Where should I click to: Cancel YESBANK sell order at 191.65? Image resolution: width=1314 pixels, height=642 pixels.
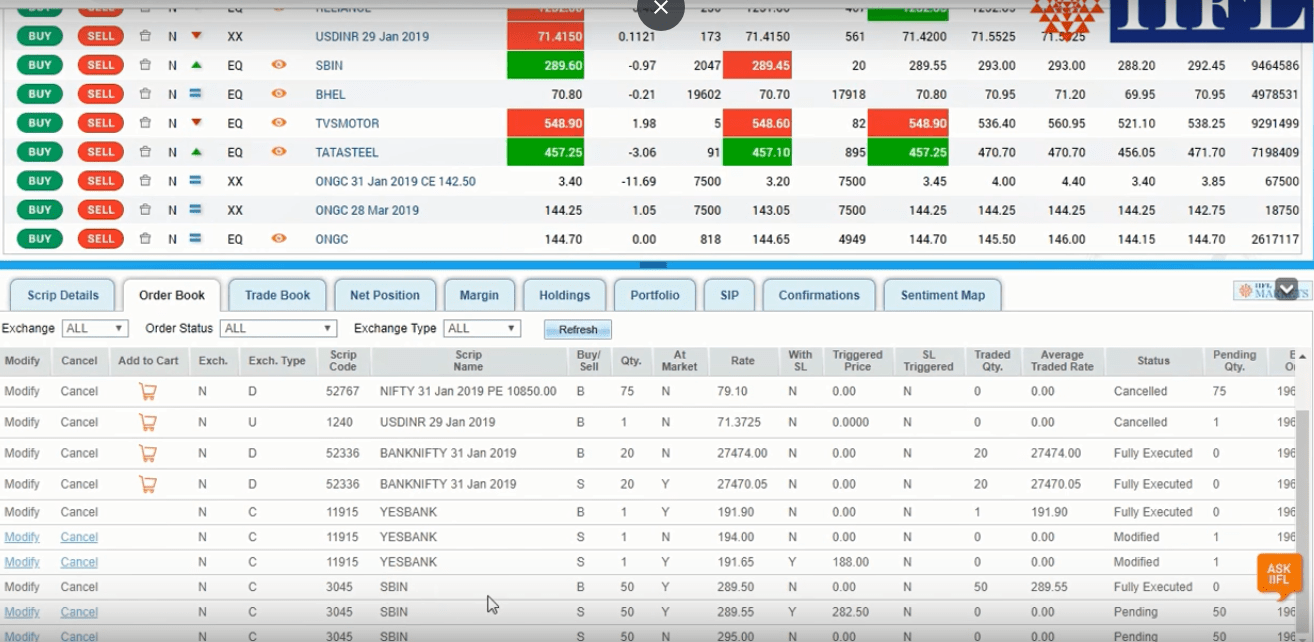[79, 562]
